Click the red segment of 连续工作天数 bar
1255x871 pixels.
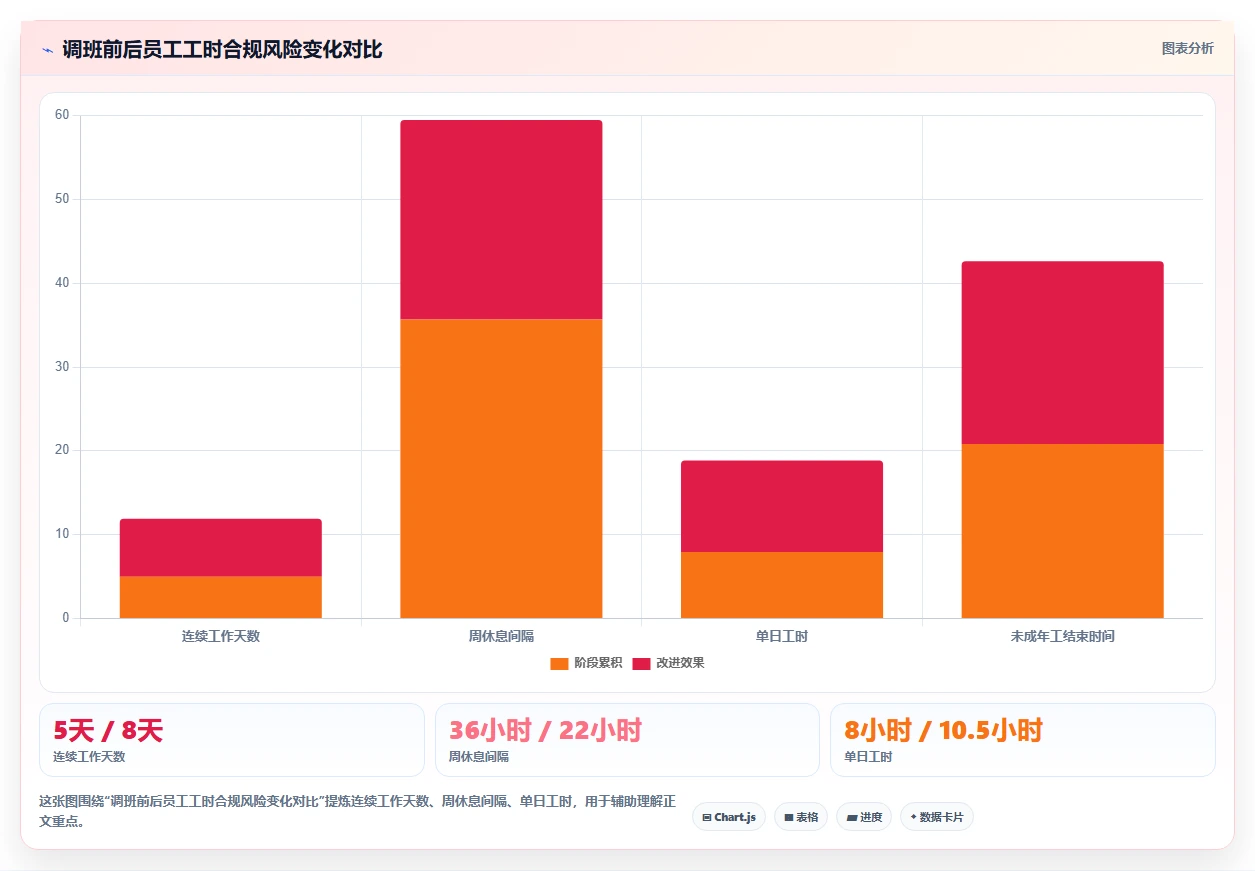pos(221,547)
